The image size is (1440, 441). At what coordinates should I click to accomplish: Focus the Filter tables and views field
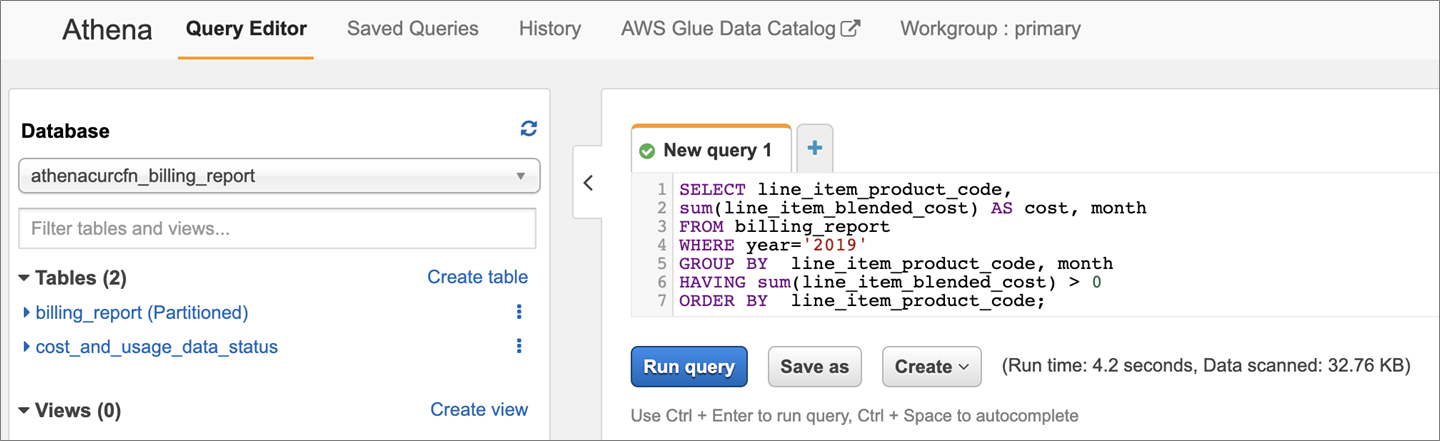277,229
